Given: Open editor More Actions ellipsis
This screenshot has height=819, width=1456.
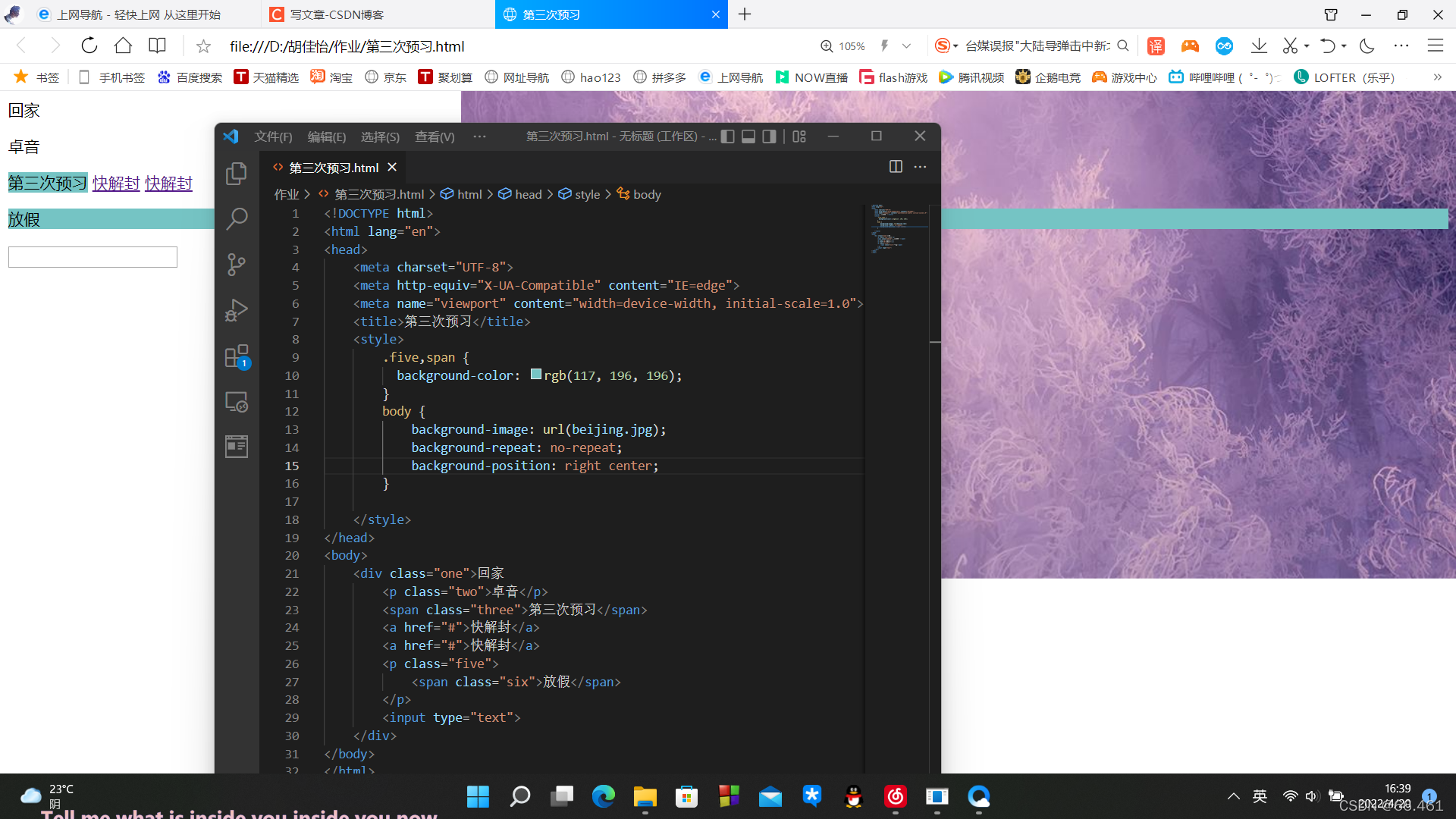Looking at the screenshot, I should [920, 167].
